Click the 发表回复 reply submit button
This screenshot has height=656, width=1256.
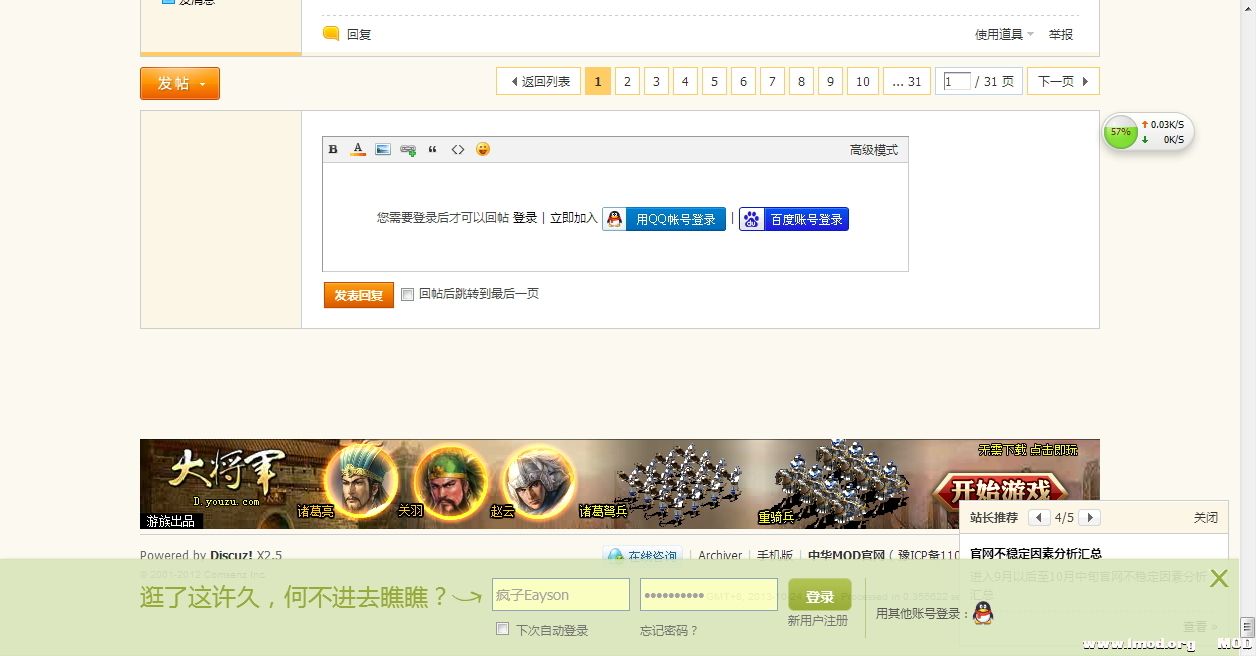[357, 294]
